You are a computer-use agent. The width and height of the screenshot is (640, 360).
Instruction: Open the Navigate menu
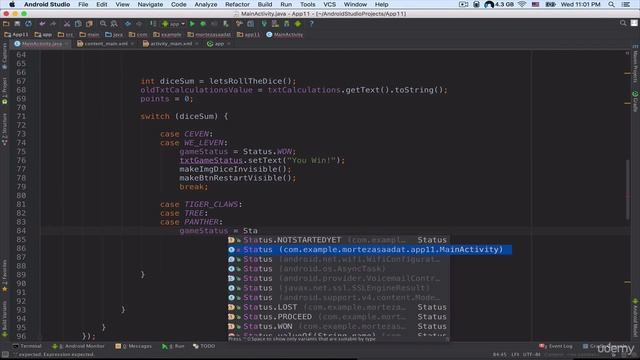click(150, 4)
